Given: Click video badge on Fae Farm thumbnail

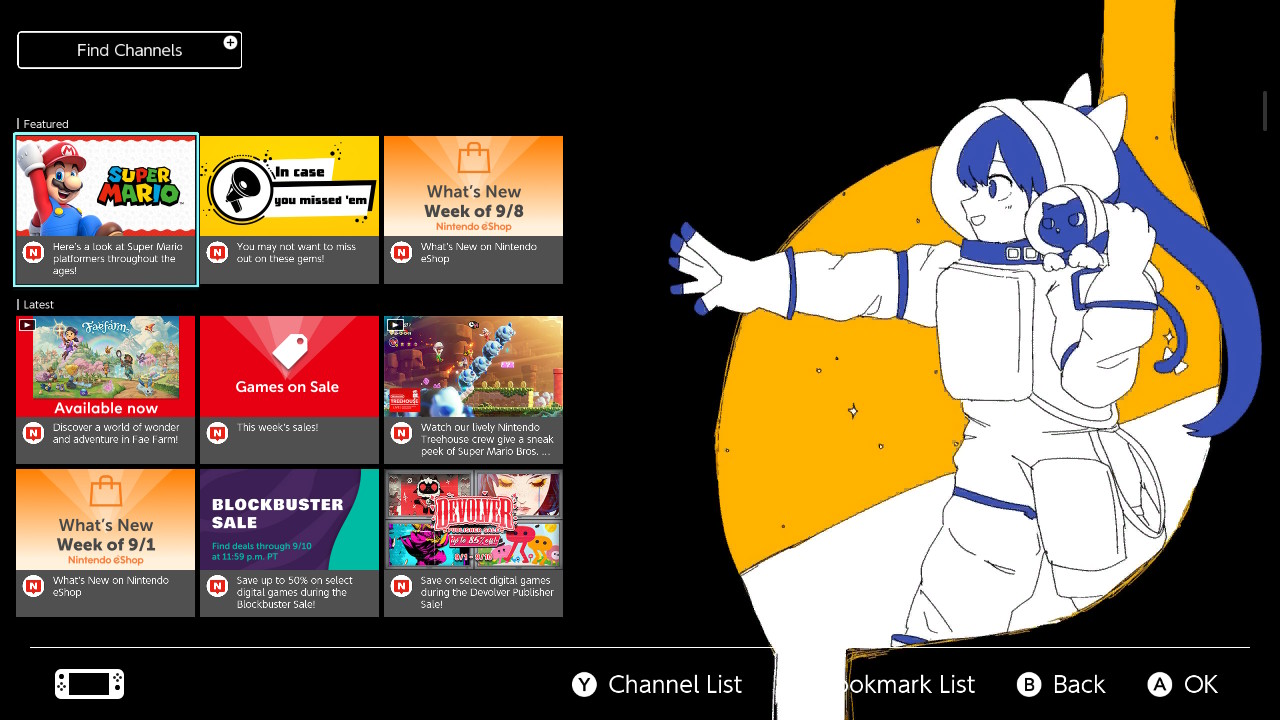Looking at the screenshot, I should 27,324.
